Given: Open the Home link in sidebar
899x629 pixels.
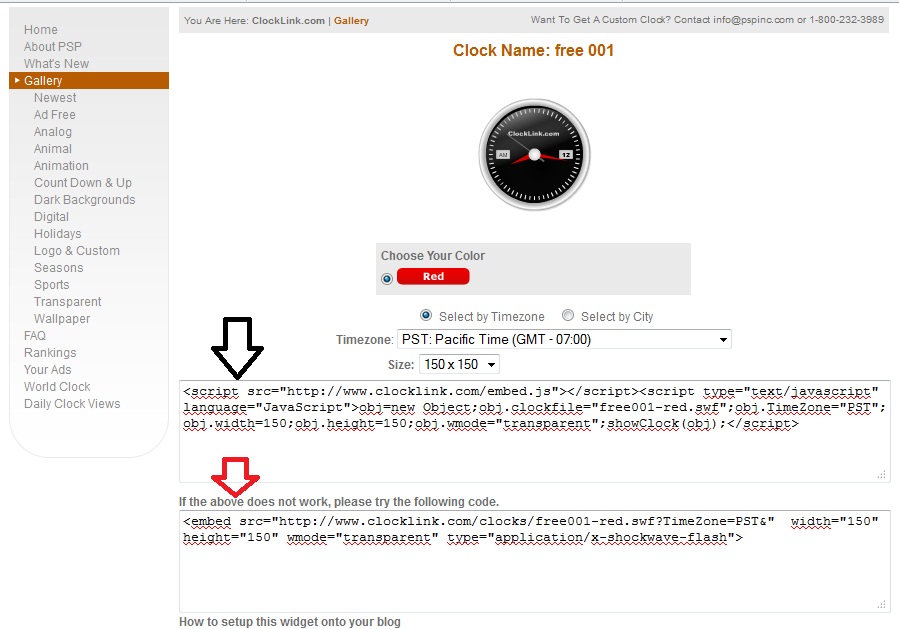Looking at the screenshot, I should point(41,30).
